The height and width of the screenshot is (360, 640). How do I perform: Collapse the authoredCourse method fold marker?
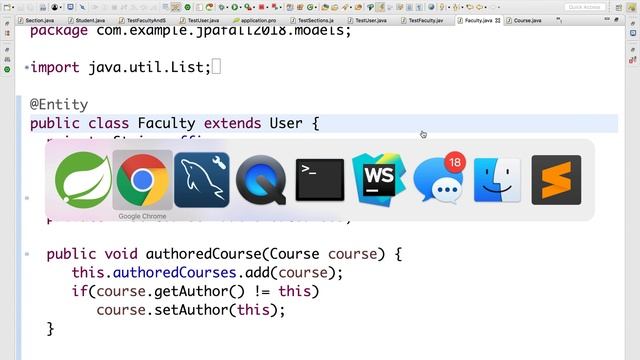point(27,254)
